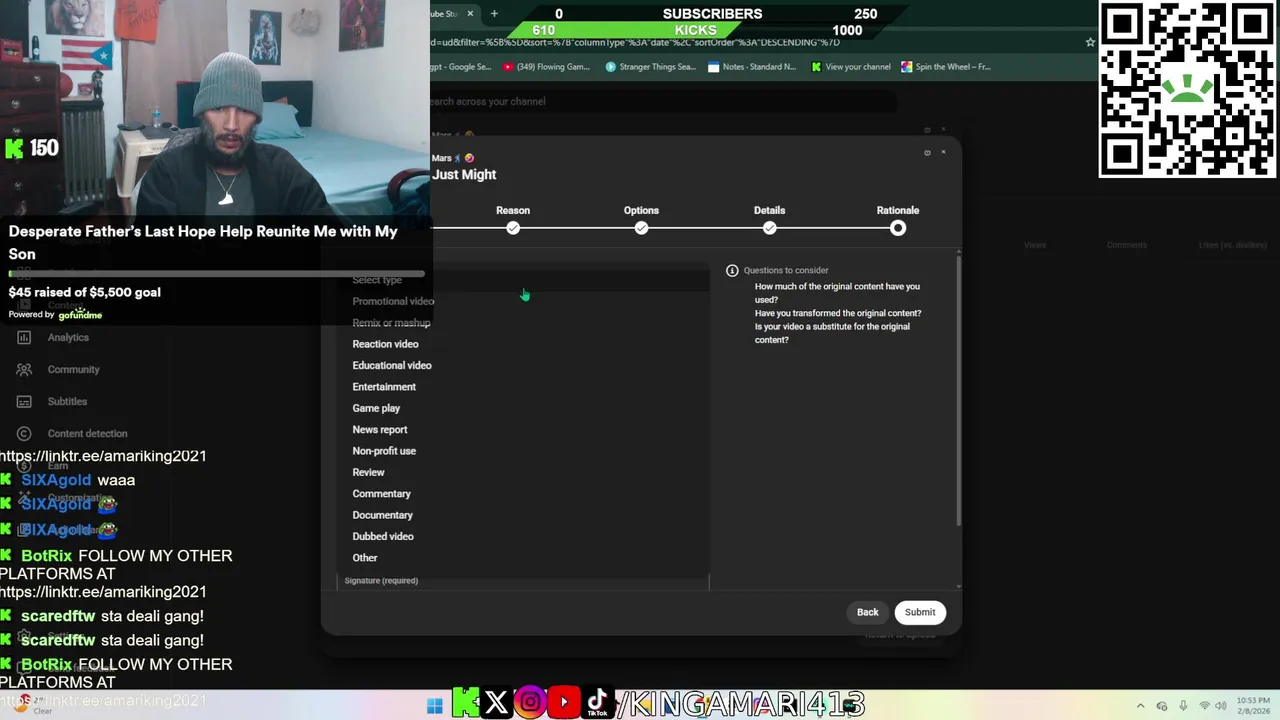
Task: Click the microphone tray icon
Action: click(1183, 706)
